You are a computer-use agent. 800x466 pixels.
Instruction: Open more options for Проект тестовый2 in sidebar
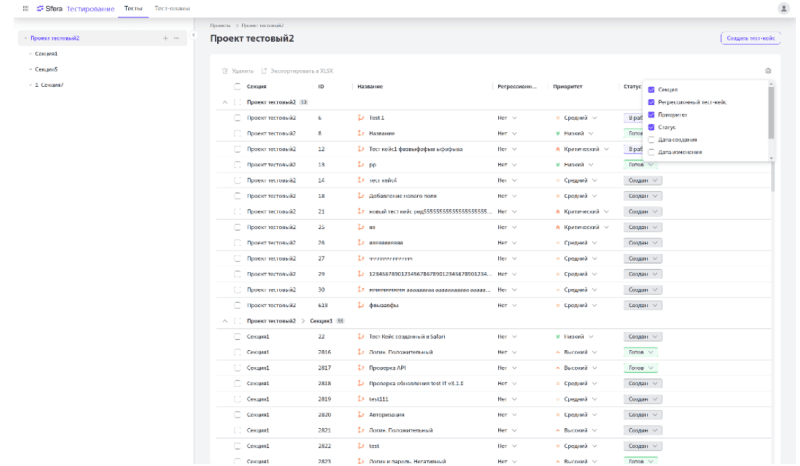click(x=176, y=38)
